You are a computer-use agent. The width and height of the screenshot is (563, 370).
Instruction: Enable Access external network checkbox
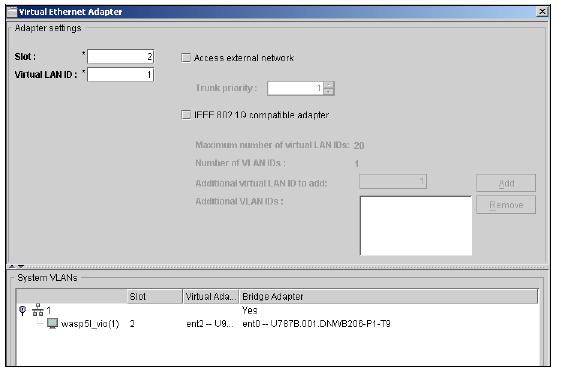[x=186, y=57]
